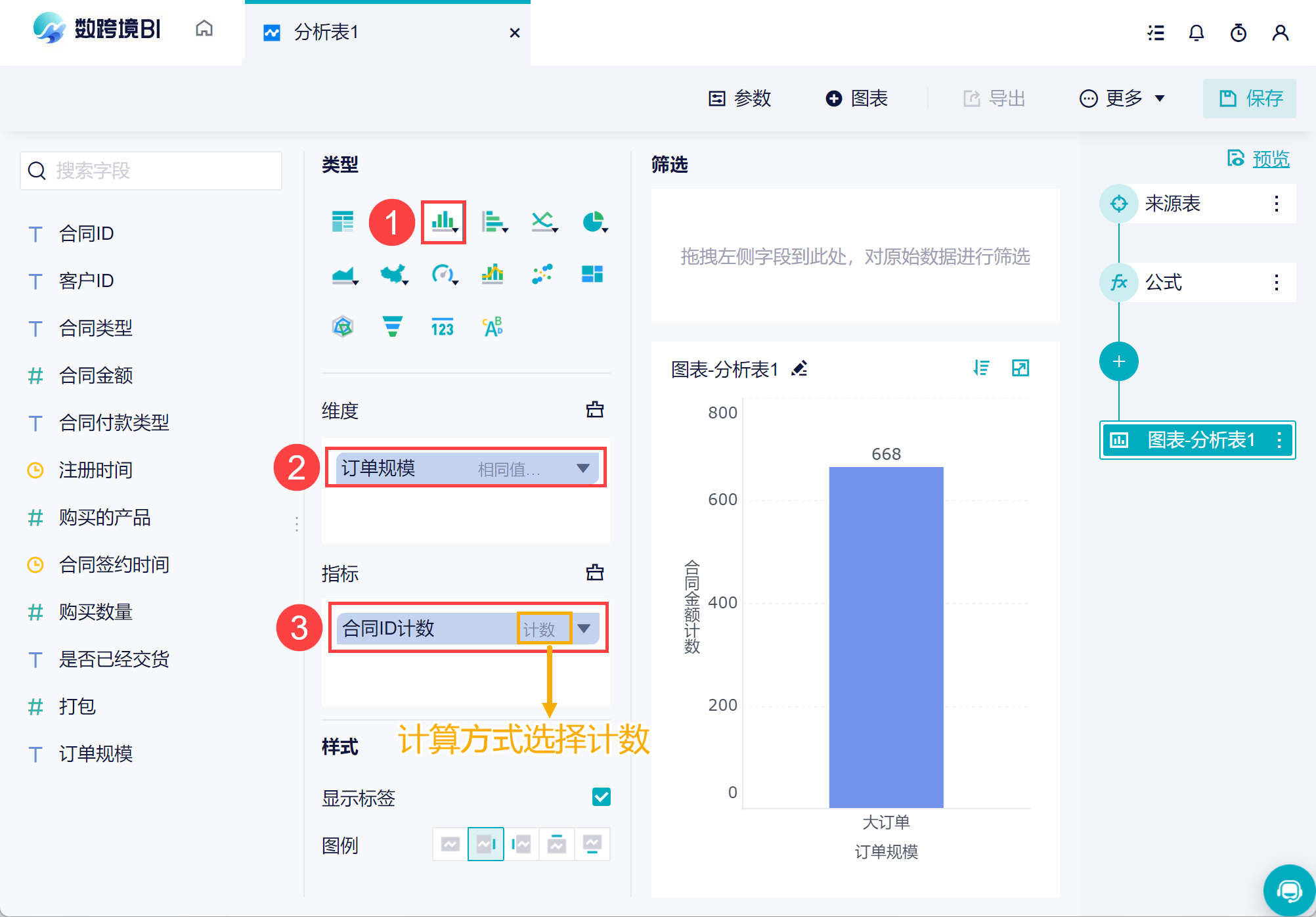Image resolution: width=1316 pixels, height=917 pixels.
Task: Open options menu for 来源表 step
Action: pyautogui.click(x=1277, y=204)
